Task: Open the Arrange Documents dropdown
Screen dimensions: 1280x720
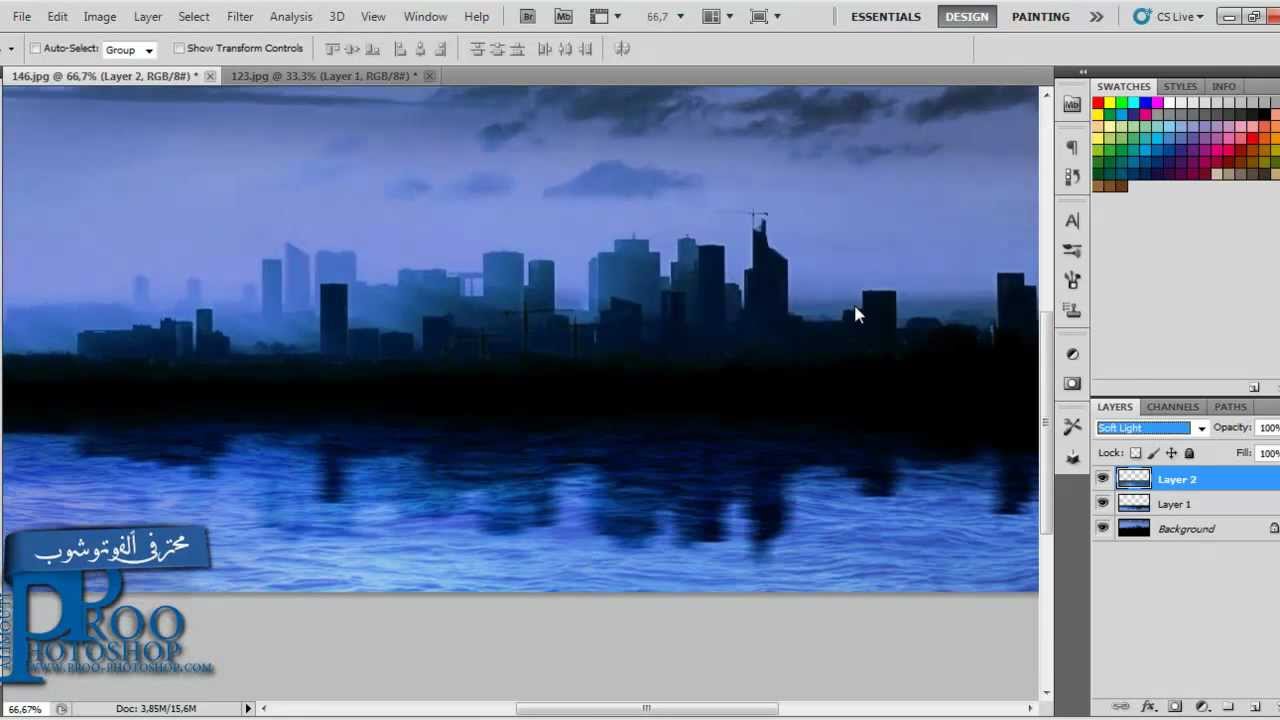Action: point(717,16)
